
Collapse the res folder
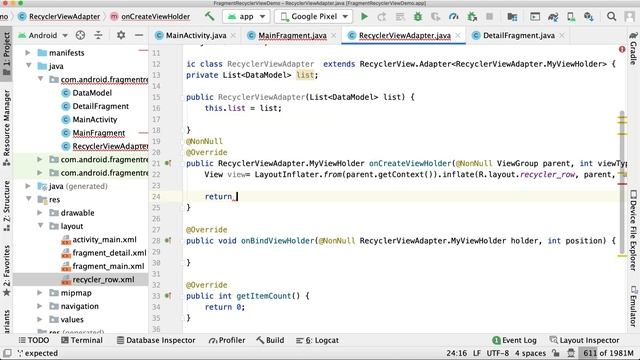(x=29, y=199)
